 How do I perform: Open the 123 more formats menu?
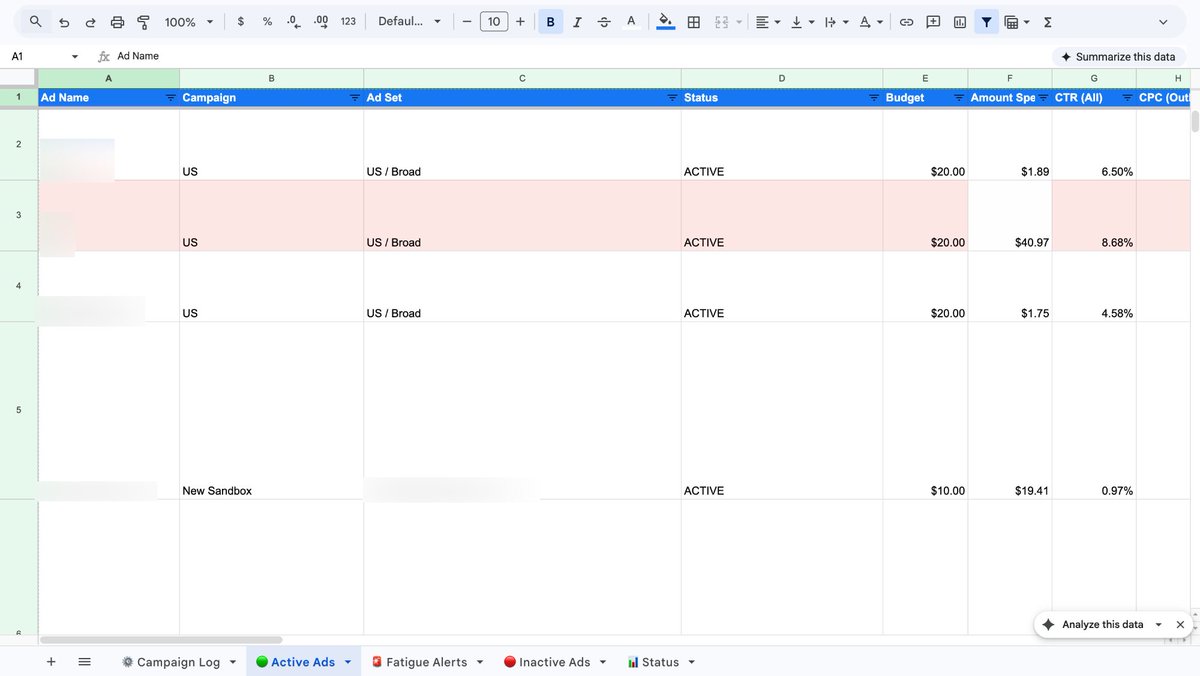point(348,21)
